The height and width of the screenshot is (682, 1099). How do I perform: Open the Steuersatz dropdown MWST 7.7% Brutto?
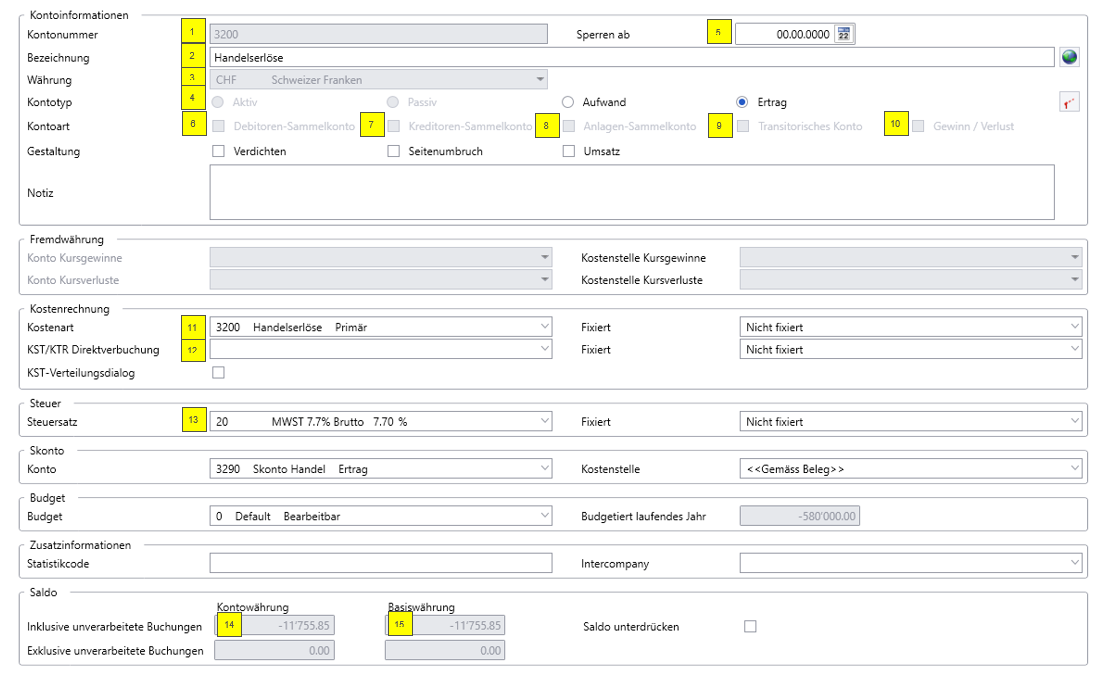click(x=381, y=421)
